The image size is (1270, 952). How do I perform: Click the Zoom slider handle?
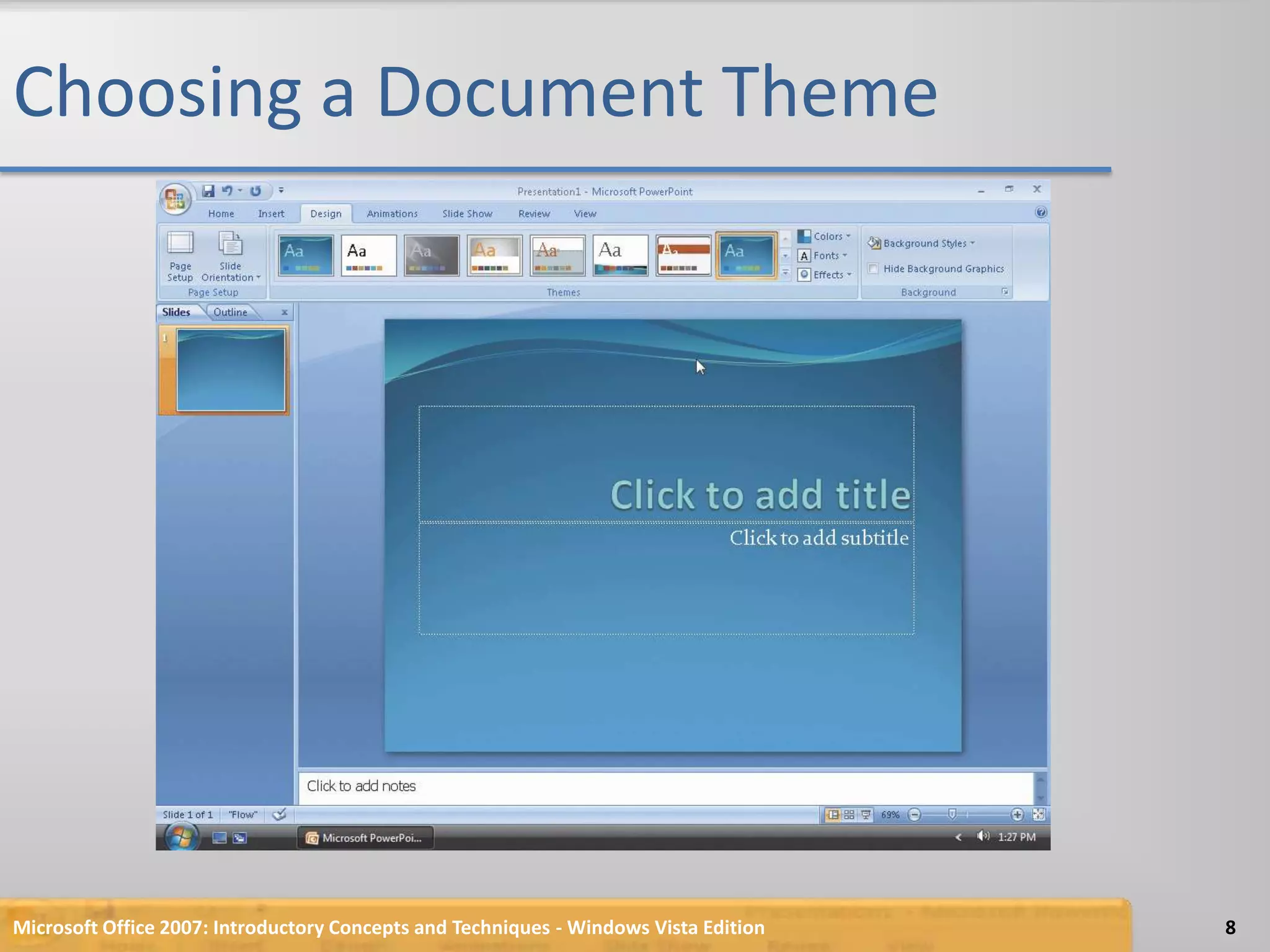(952, 814)
